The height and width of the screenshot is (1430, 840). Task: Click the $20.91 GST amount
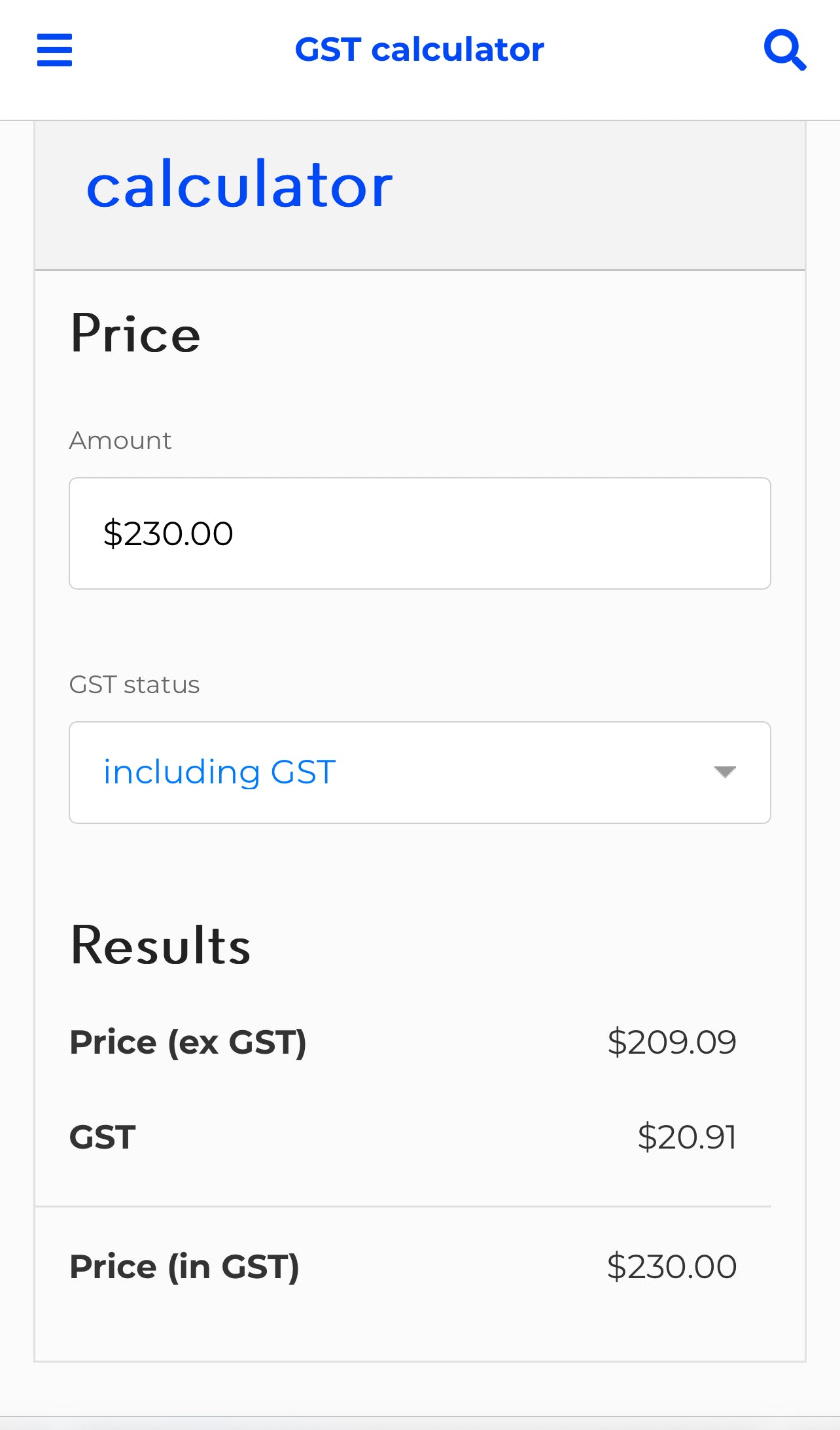pos(687,1137)
